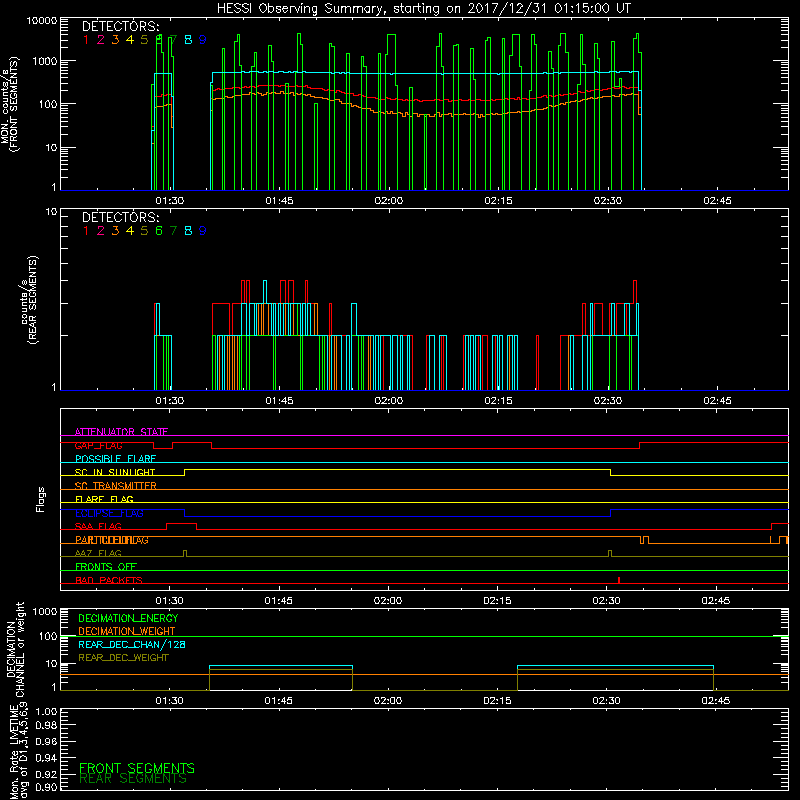
Task: Select red detector 1 in front segments legend
Action: pos(86,39)
